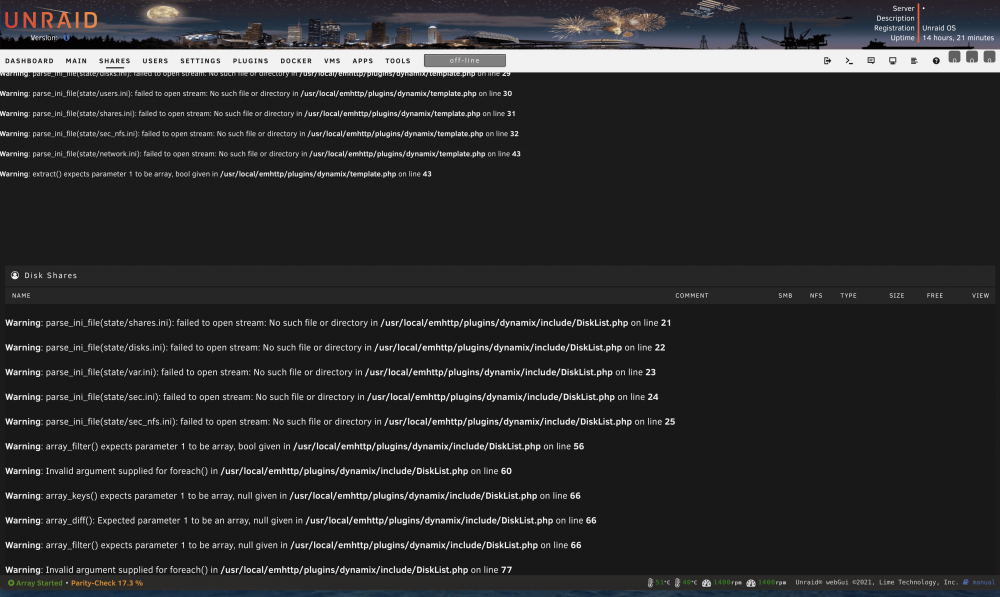Select the Shares tab
The height and width of the screenshot is (597, 1000).
coord(114,61)
